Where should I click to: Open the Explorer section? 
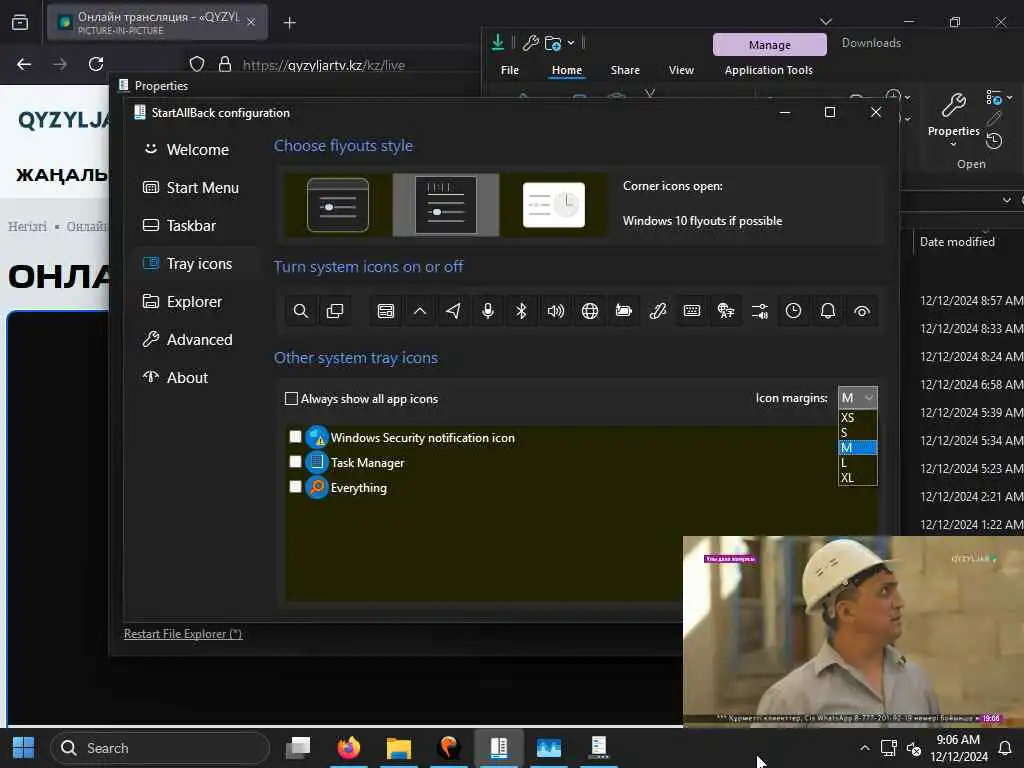197,302
